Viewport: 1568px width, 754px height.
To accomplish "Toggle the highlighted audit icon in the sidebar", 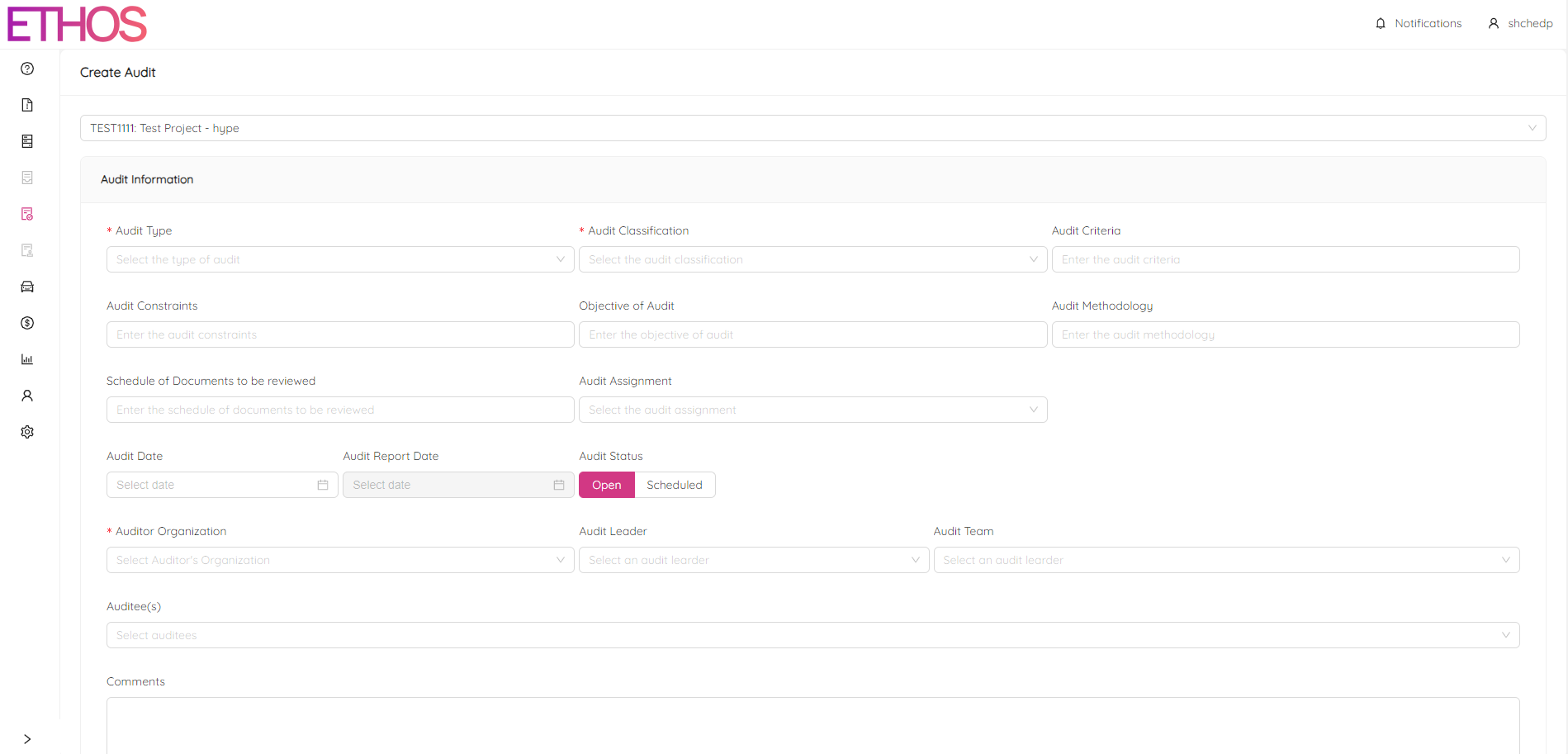I will tap(26, 214).
